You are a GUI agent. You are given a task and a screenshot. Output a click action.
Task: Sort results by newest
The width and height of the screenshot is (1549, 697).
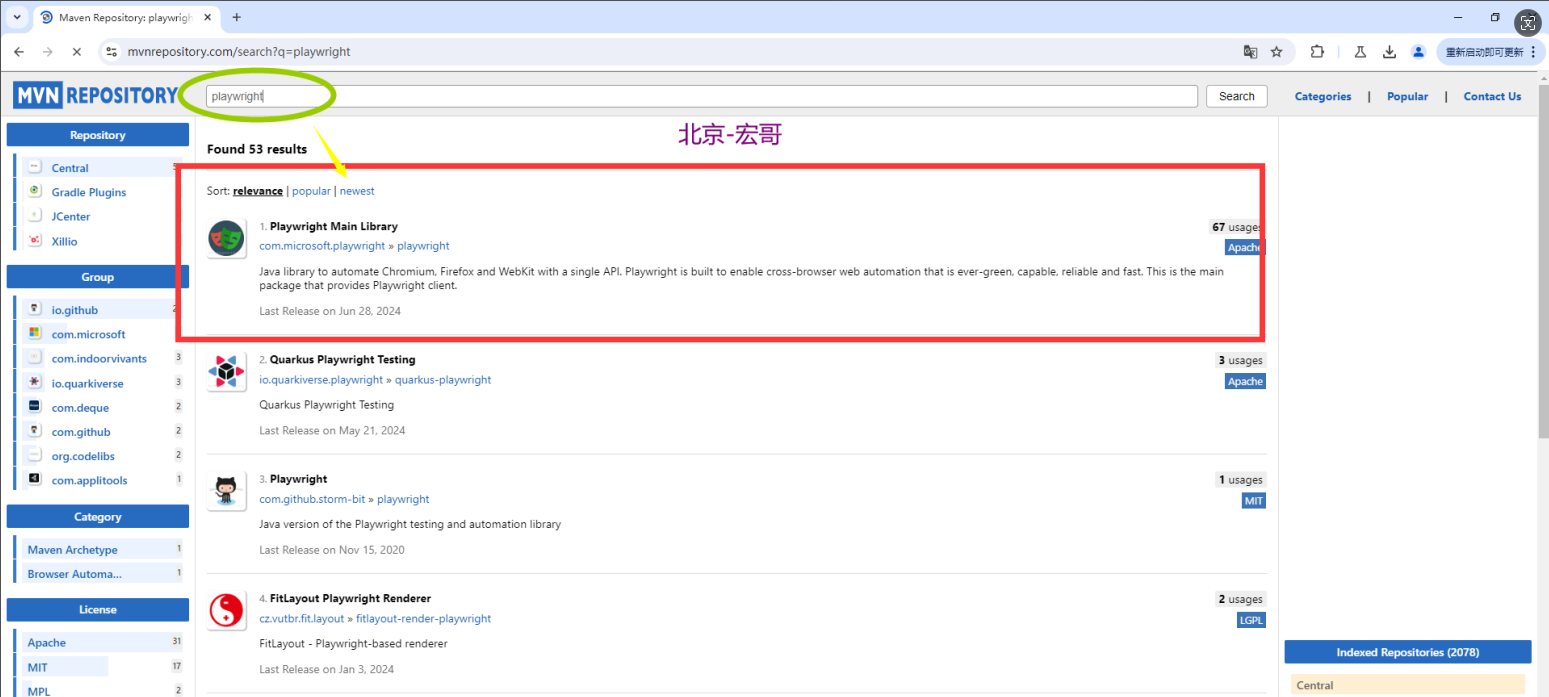coord(357,191)
